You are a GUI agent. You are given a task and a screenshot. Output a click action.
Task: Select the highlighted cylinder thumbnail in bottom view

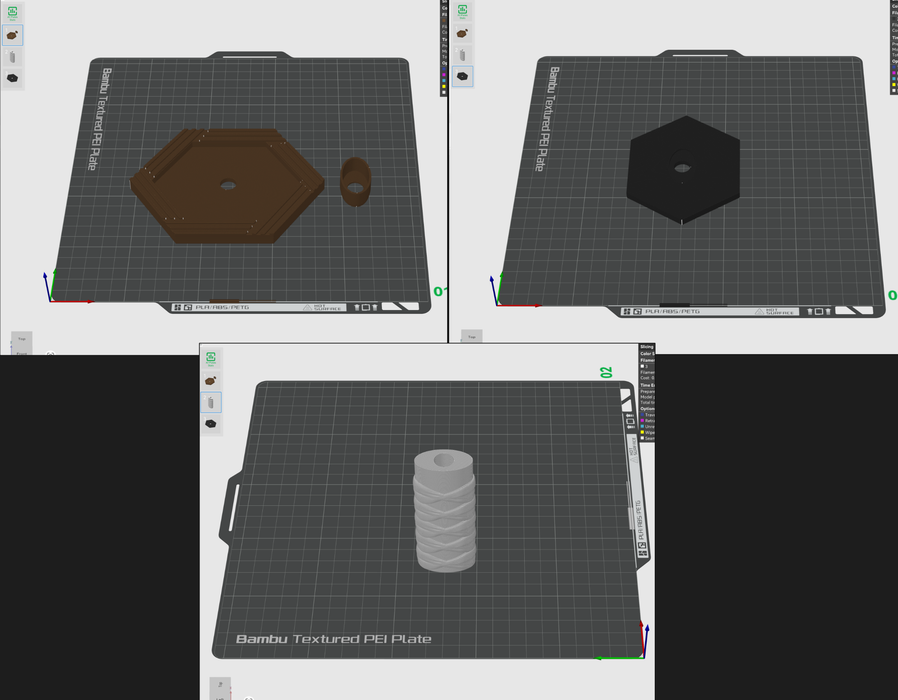click(212, 402)
